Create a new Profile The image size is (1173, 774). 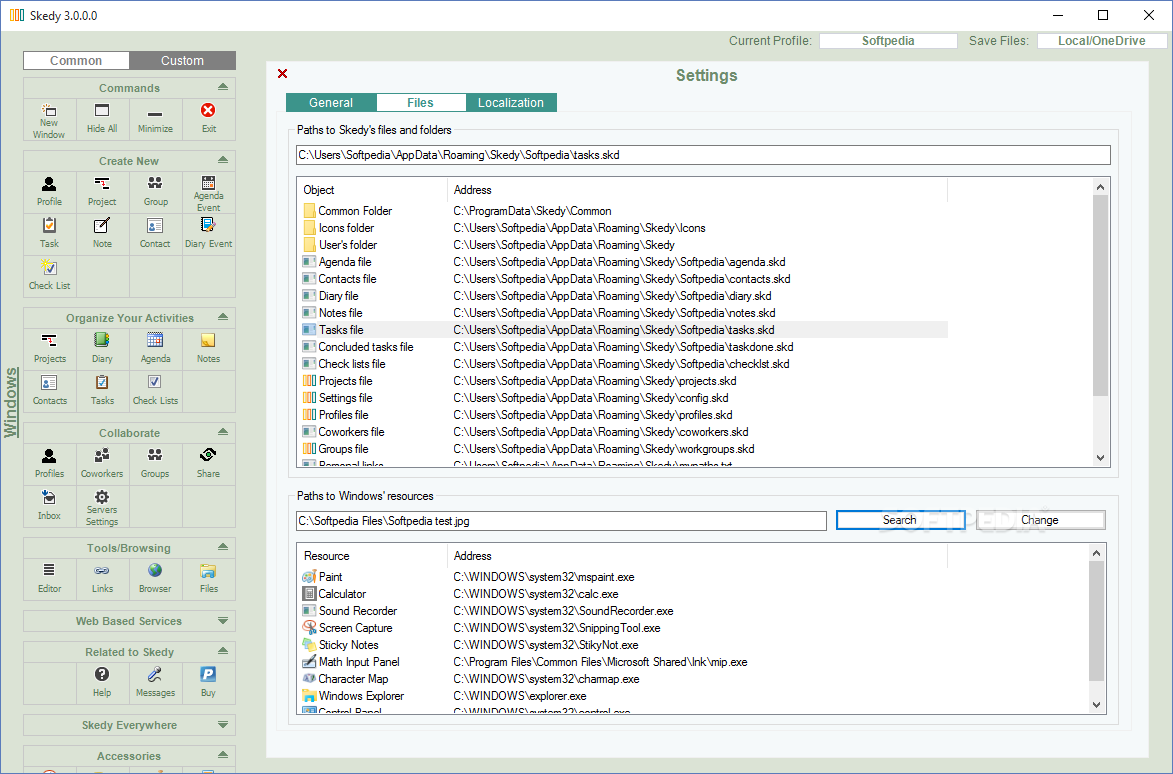(49, 191)
